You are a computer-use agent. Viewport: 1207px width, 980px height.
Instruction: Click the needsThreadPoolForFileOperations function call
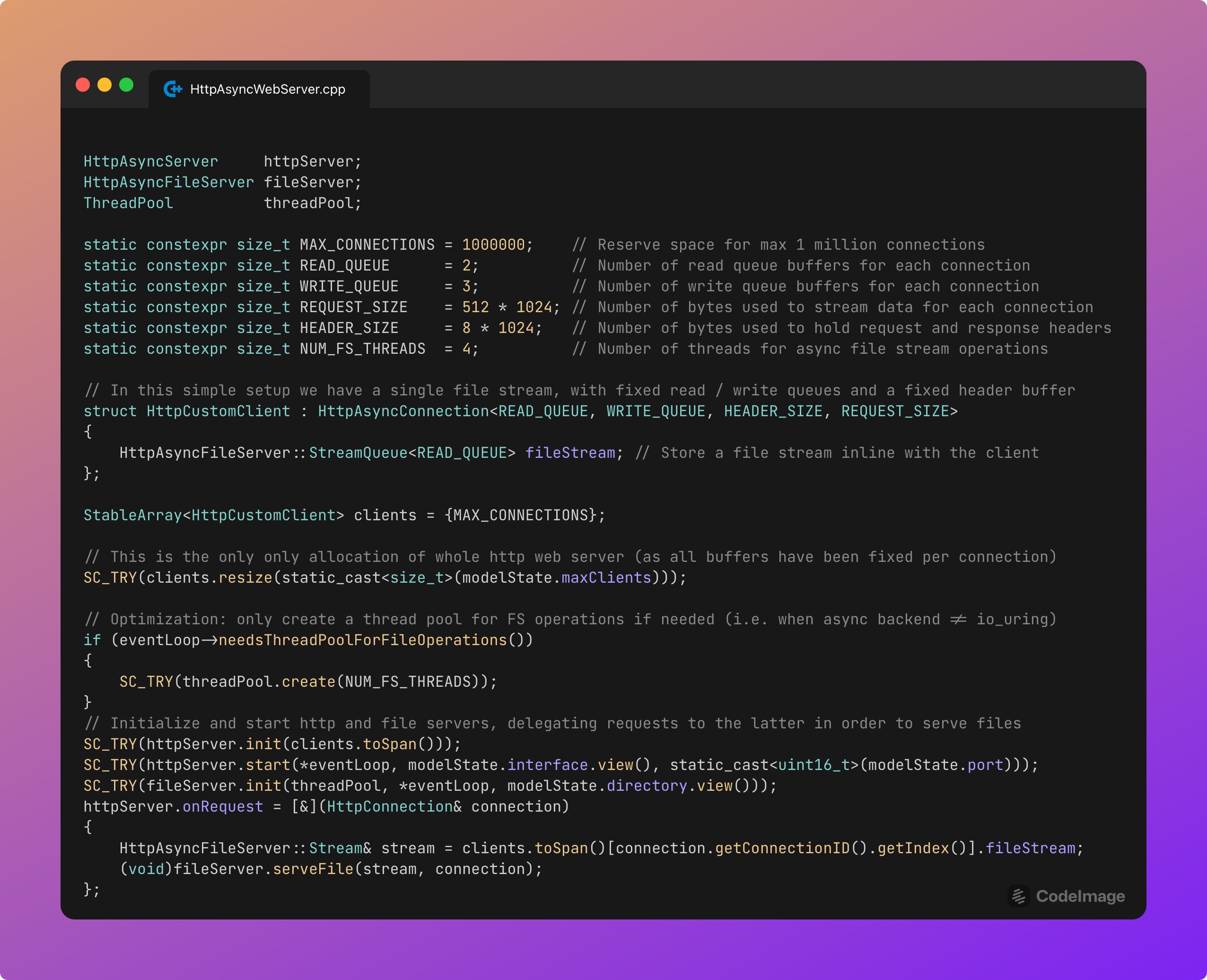click(362, 639)
